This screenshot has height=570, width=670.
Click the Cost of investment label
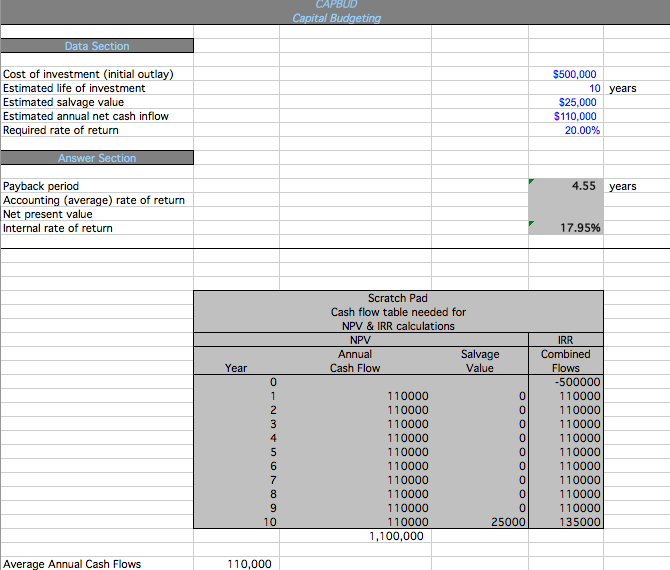(x=88, y=74)
